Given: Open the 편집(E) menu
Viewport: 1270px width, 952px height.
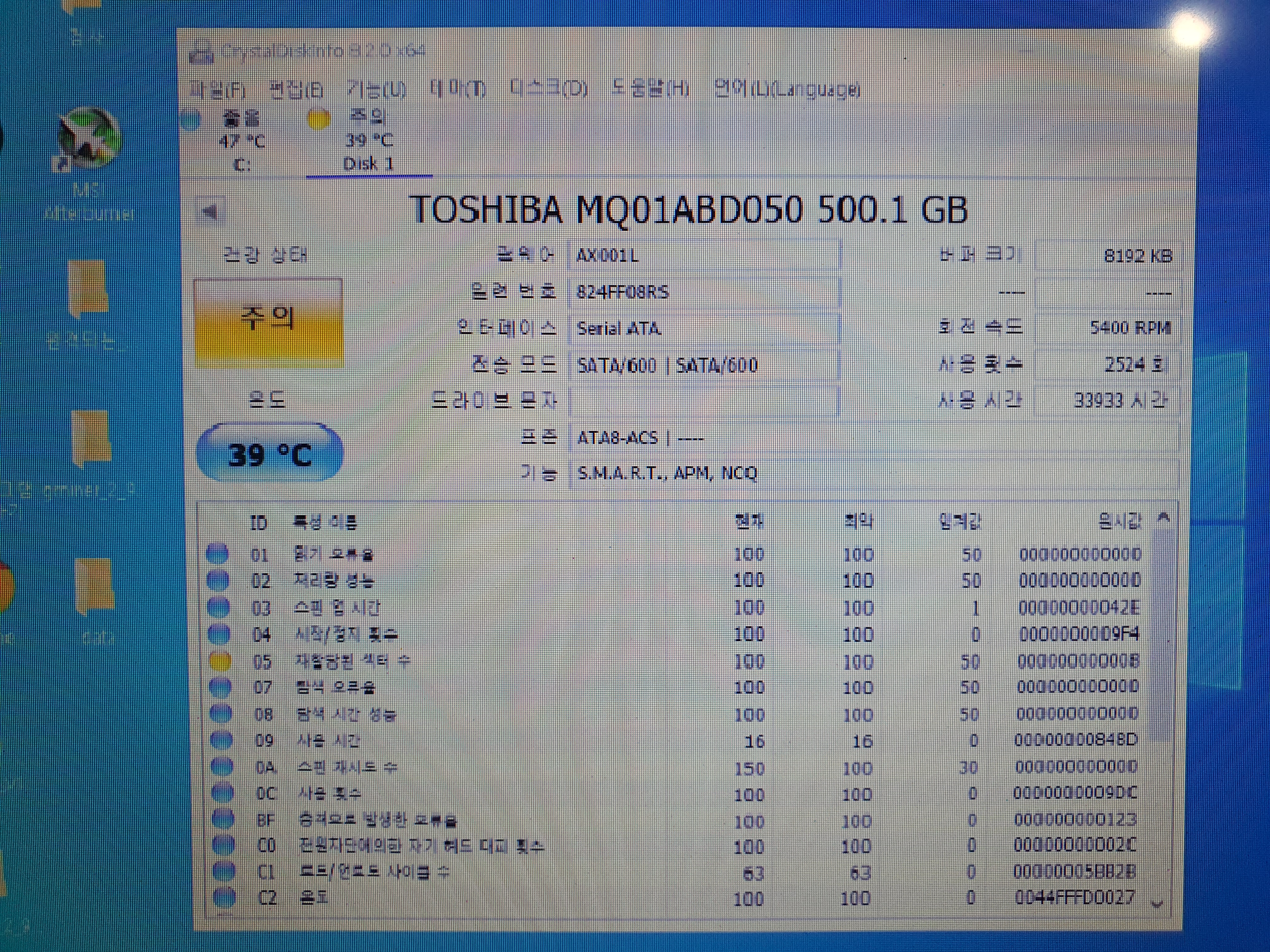Looking at the screenshot, I should (x=296, y=90).
